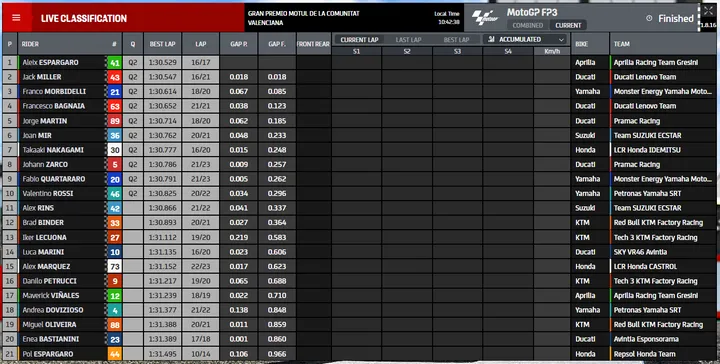Click the Finished session status
720x364 pixels.
point(675,18)
